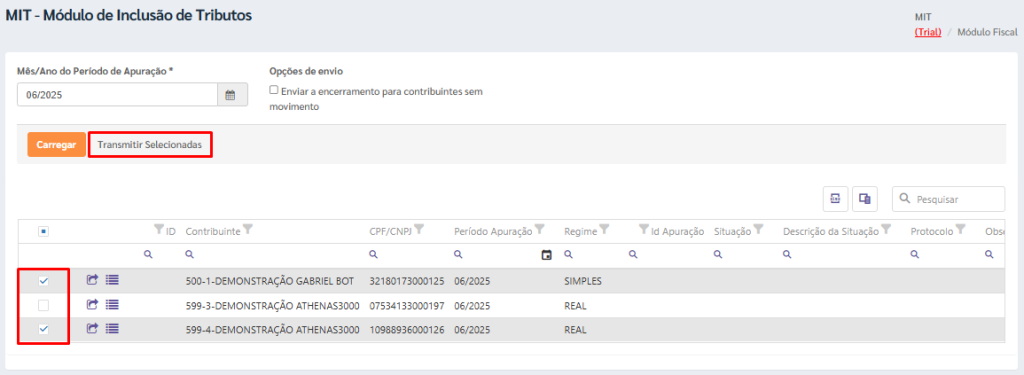Open the filter on the Situação column
The width and height of the screenshot is (1024, 375).
(x=758, y=229)
